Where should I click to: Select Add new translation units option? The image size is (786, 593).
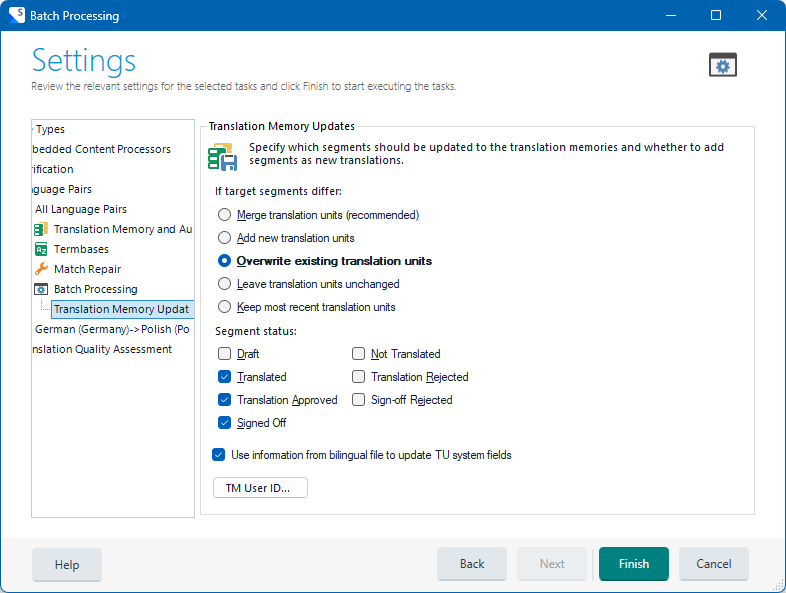tap(225, 238)
